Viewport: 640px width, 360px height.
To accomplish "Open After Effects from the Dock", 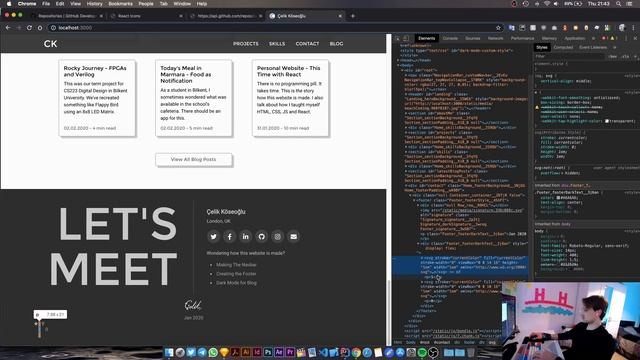I will coord(279,352).
